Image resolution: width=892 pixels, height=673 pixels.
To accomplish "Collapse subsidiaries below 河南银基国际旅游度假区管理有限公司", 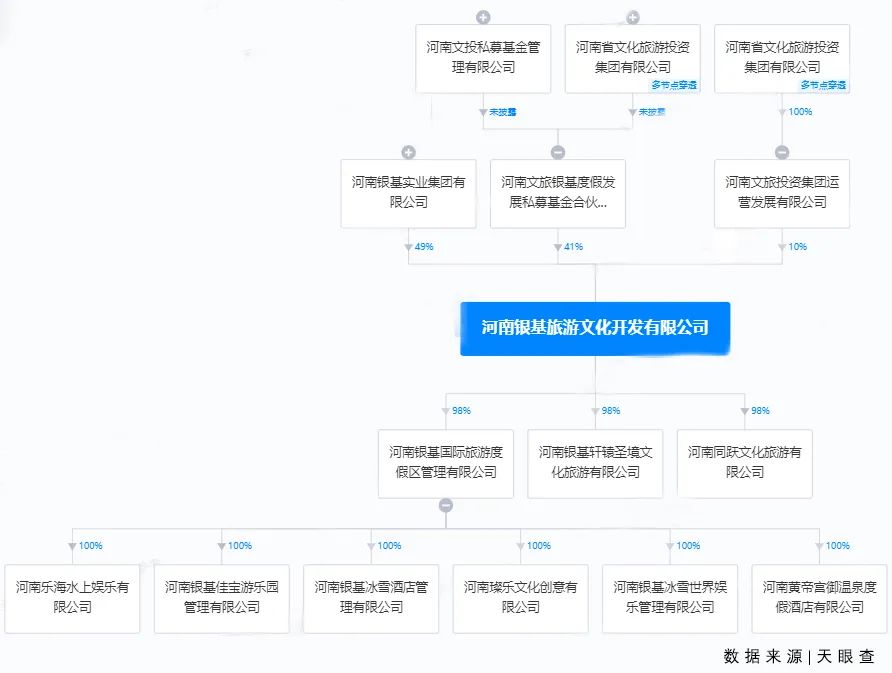I will pos(446,505).
